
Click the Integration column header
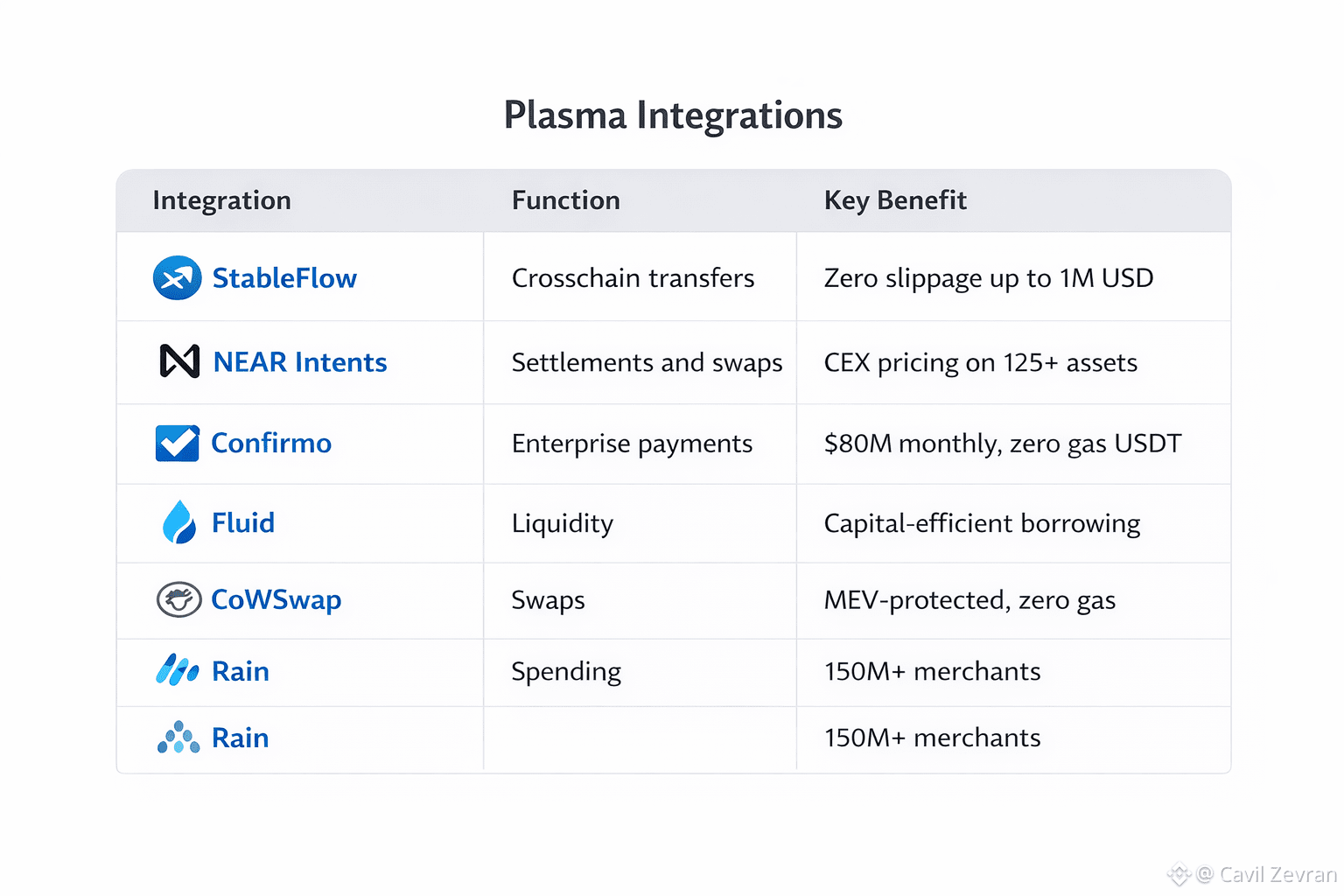tap(221, 200)
